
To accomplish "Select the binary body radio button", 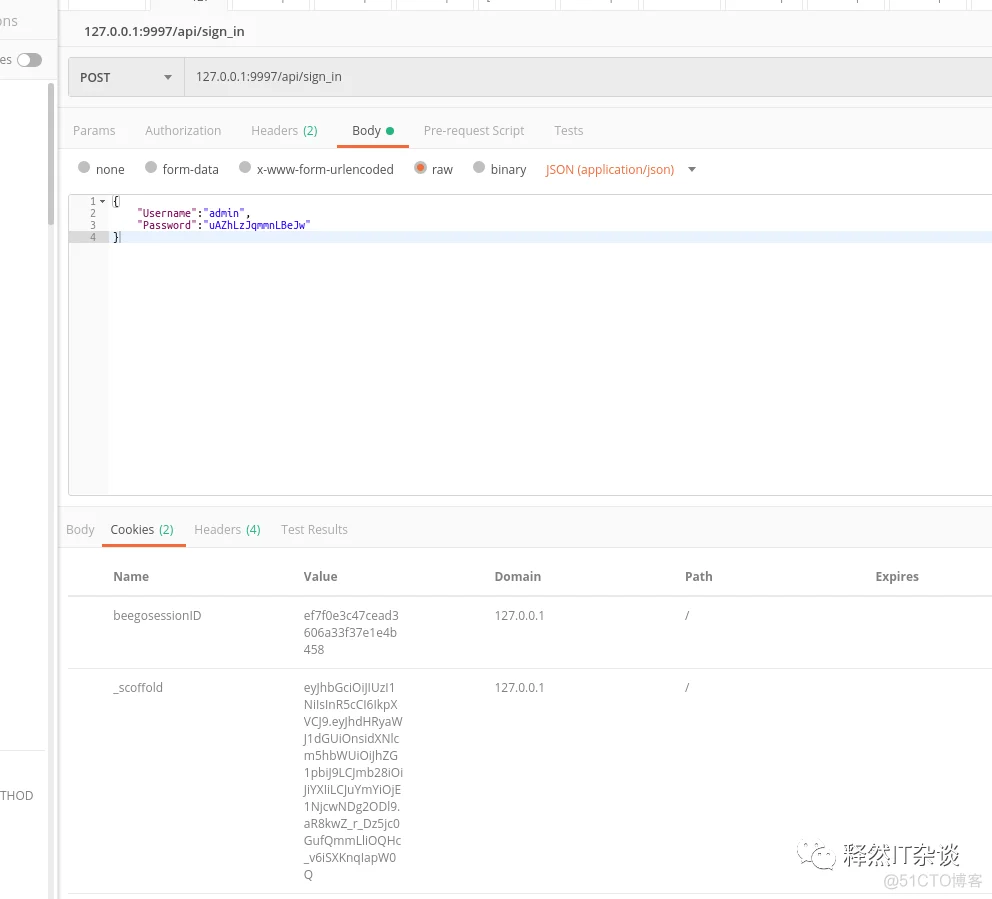I will pos(479,168).
